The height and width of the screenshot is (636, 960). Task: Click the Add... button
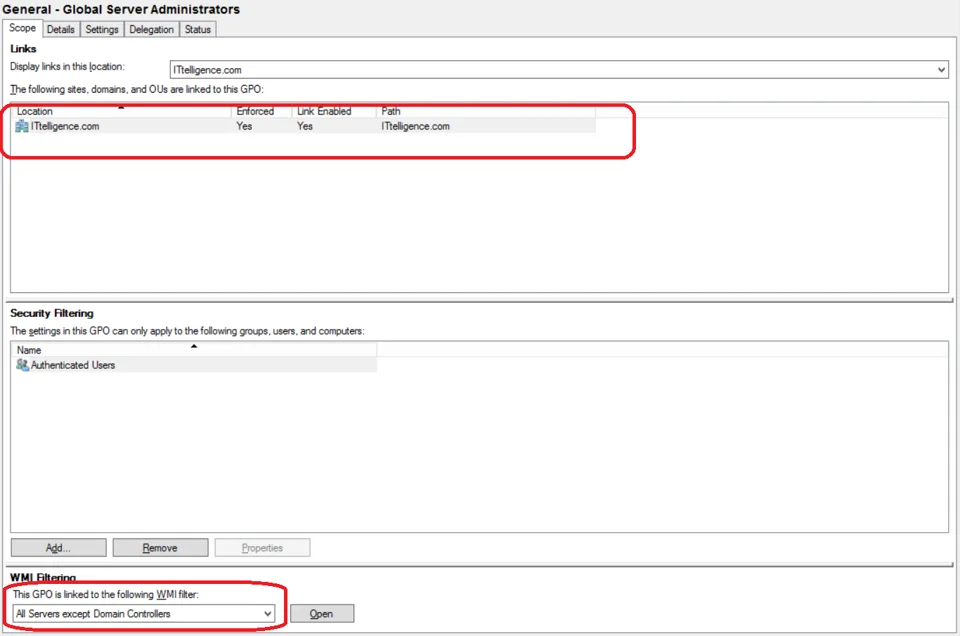click(59, 548)
